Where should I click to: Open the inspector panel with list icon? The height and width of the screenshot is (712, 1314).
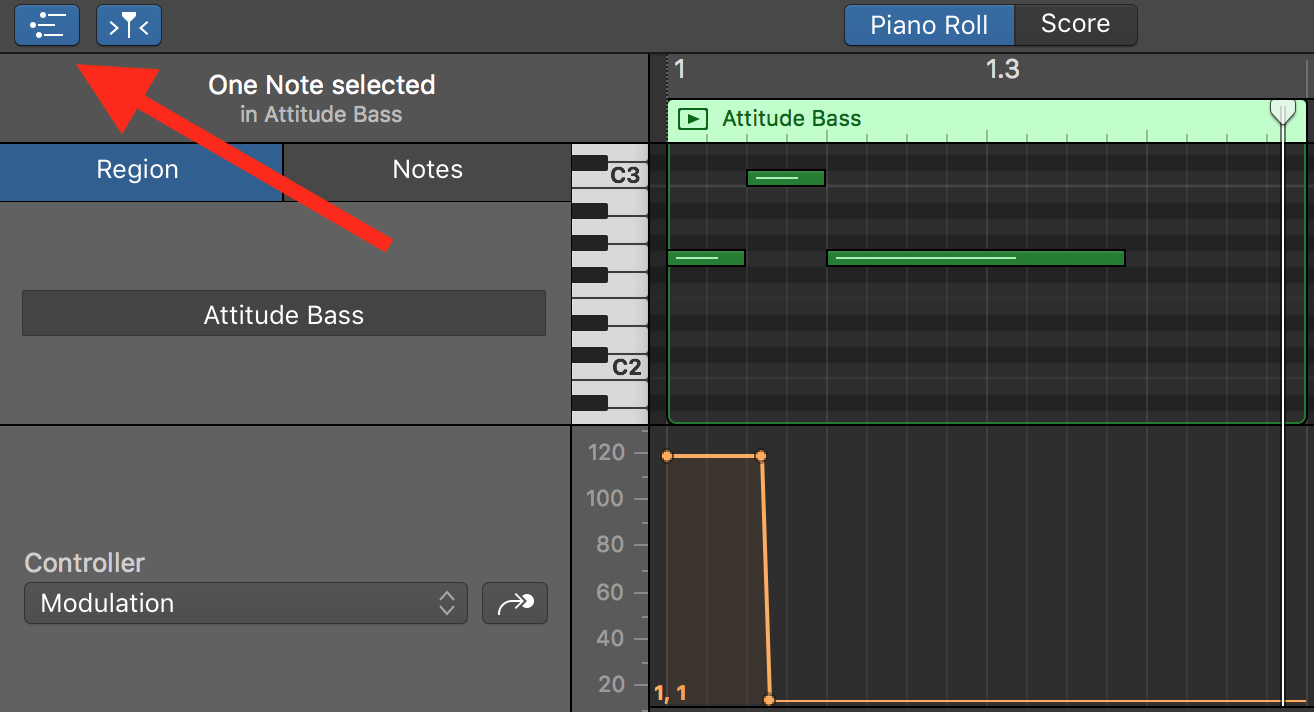(x=46, y=25)
